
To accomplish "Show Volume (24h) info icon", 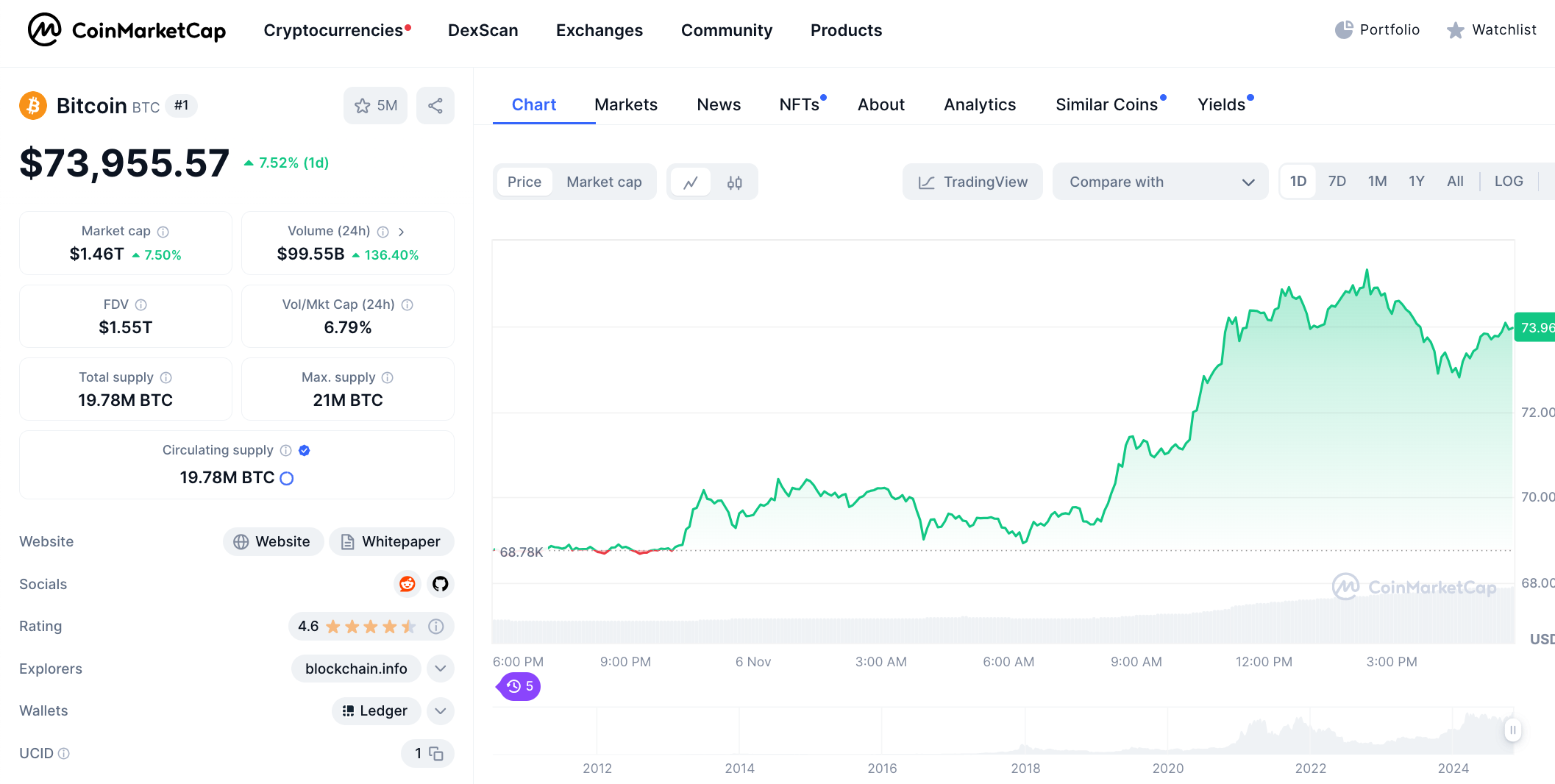I will click(x=382, y=232).
